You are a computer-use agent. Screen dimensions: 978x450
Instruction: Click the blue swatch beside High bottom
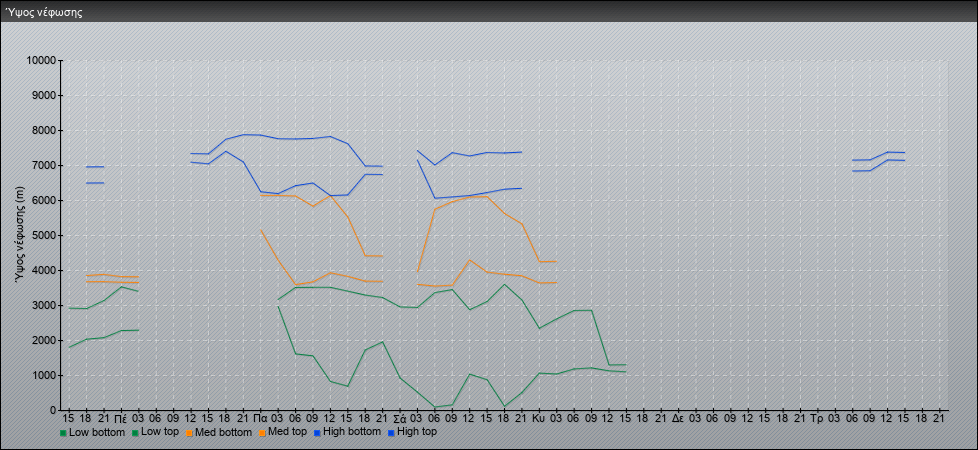[x=316, y=433]
